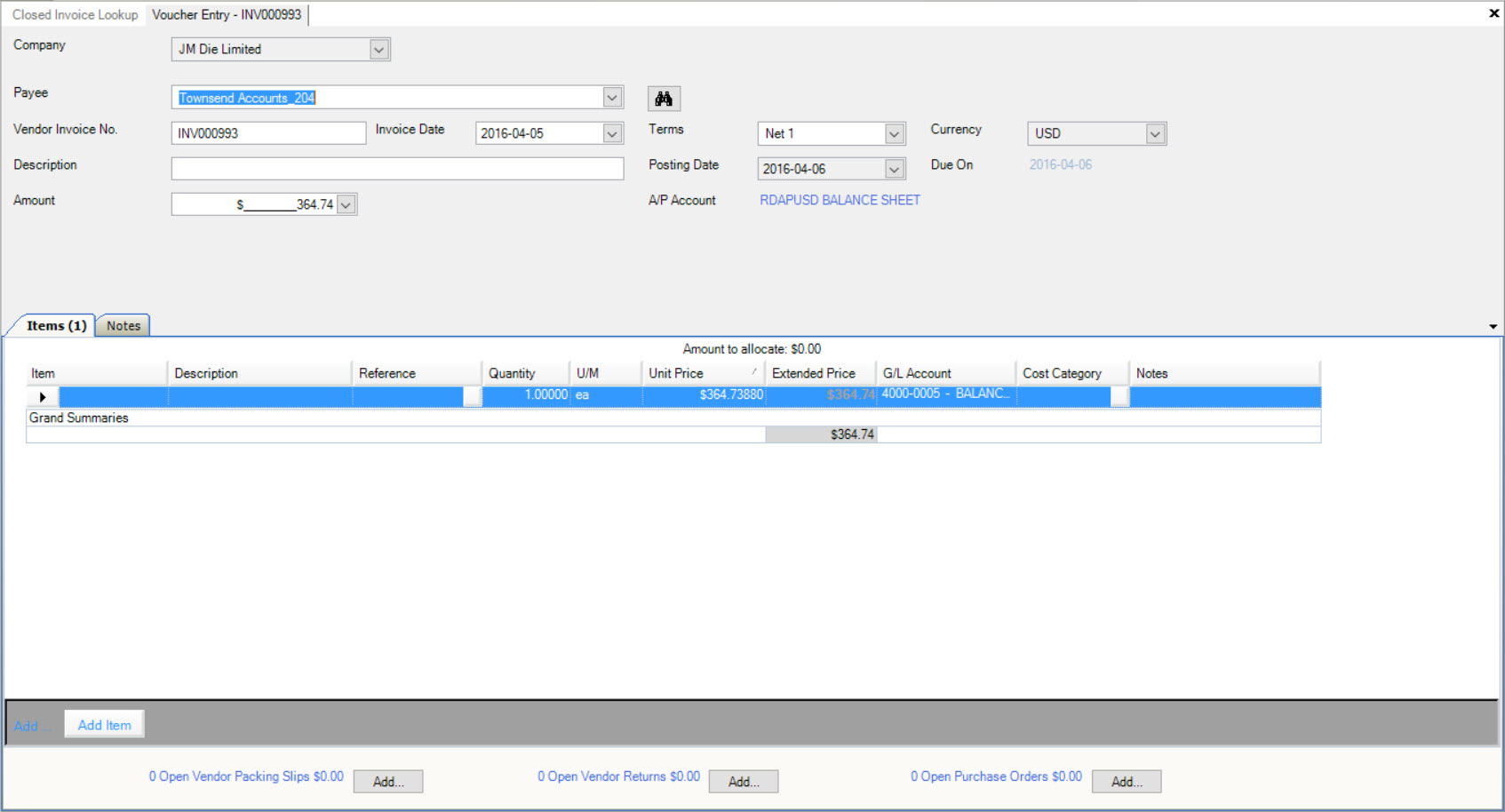Sort by Unit Price column header
Viewport: 1505px width, 812px height.
coord(703,373)
